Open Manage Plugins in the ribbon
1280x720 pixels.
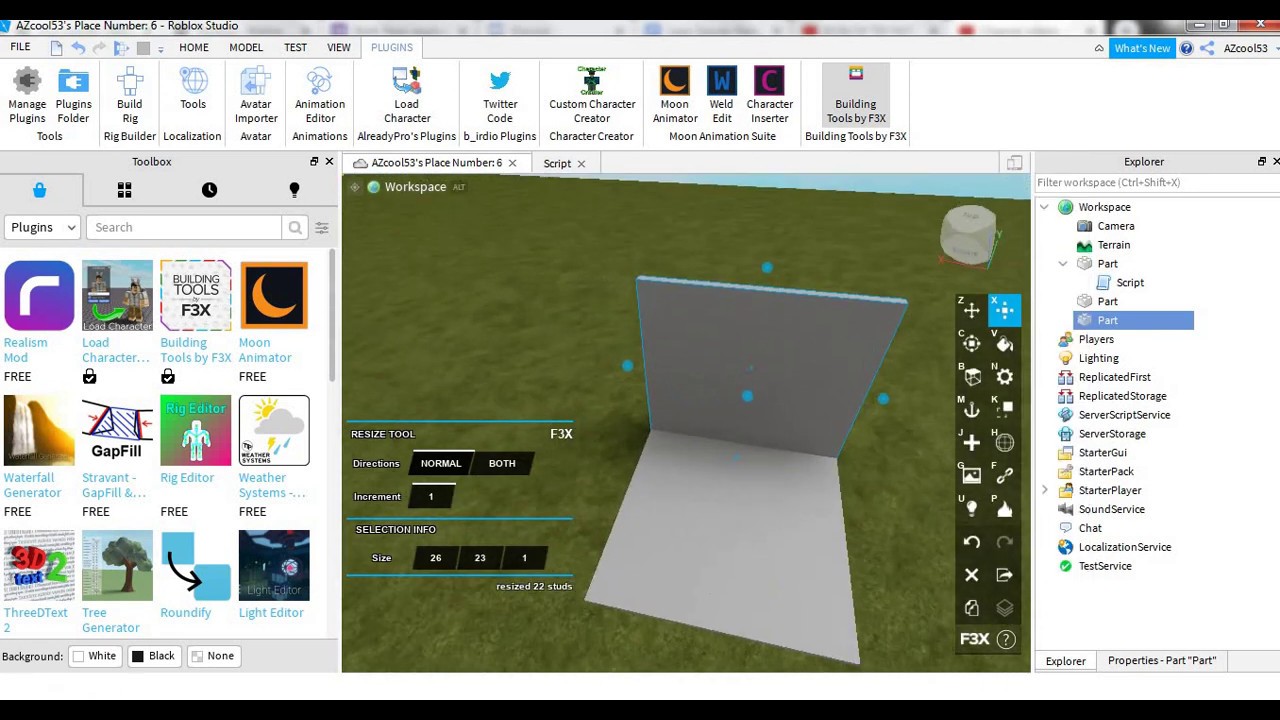(27, 96)
